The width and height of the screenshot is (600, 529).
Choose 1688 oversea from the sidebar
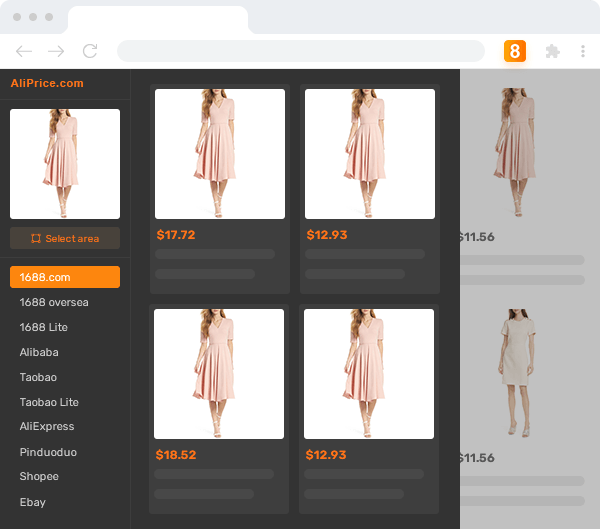tap(54, 302)
